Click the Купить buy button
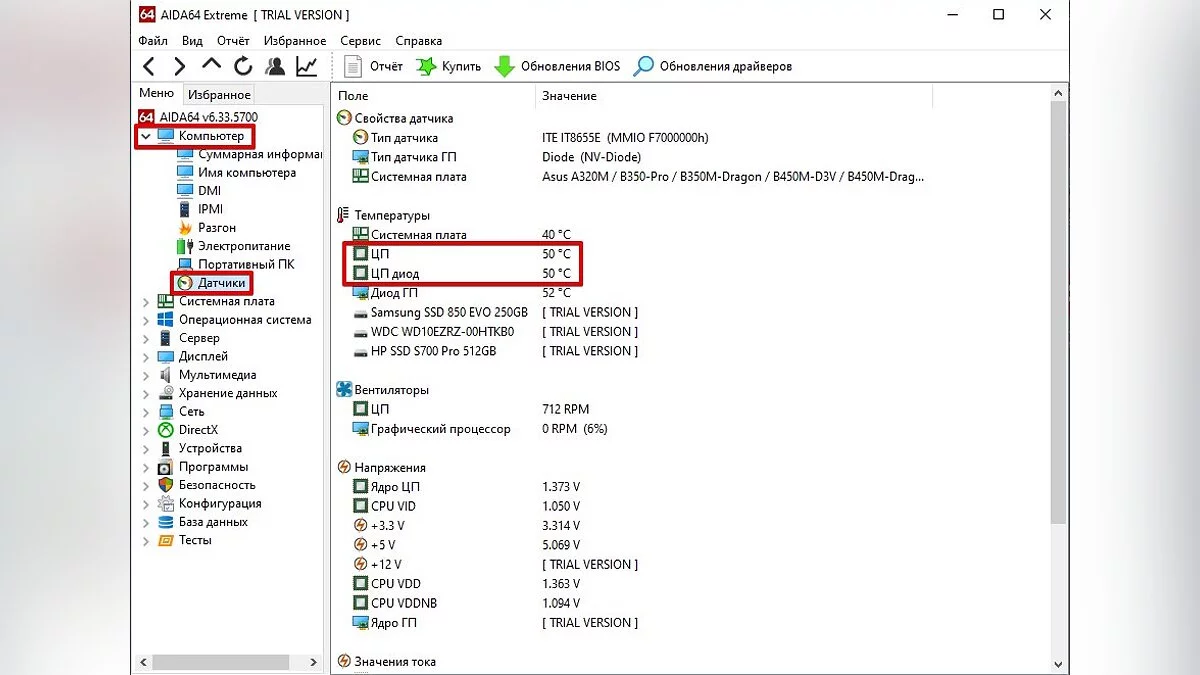The width and height of the screenshot is (1200, 675). [x=449, y=67]
